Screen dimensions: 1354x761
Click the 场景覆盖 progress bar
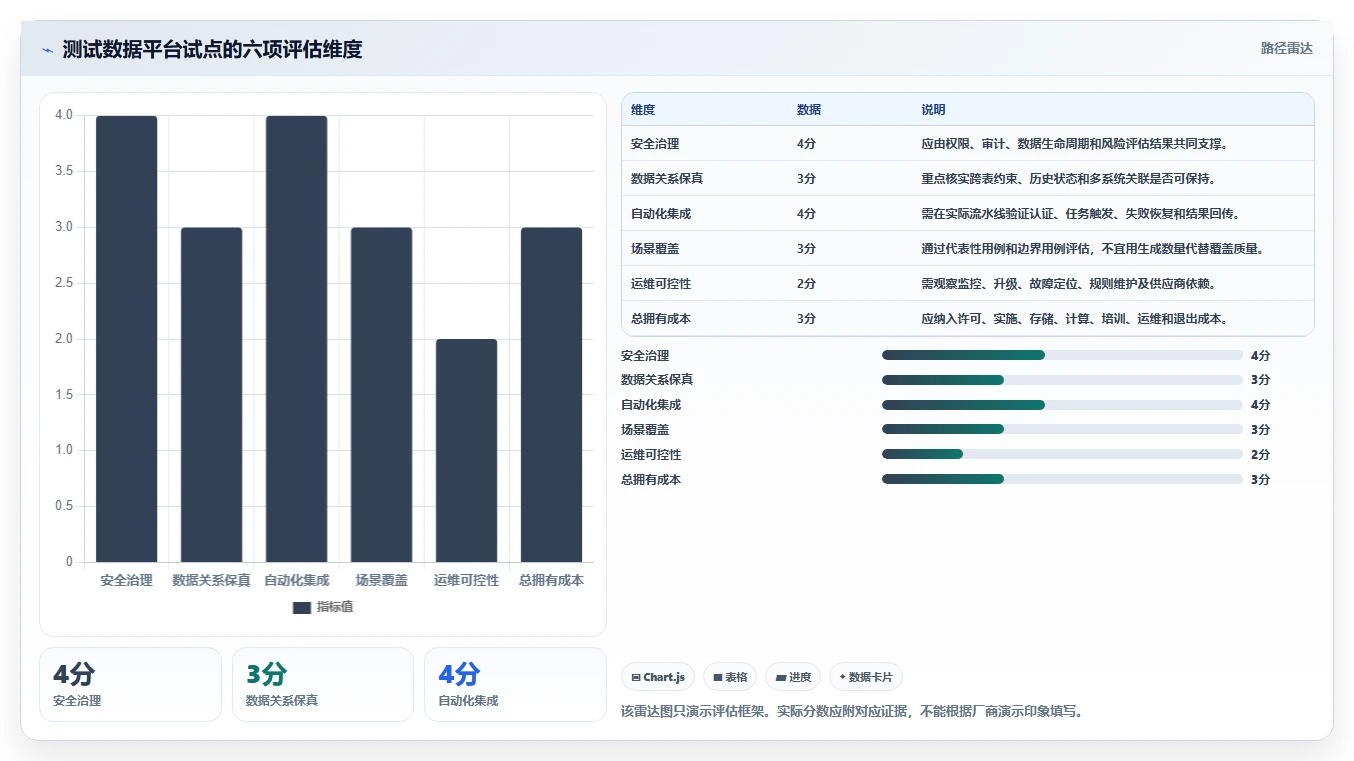pos(1062,429)
